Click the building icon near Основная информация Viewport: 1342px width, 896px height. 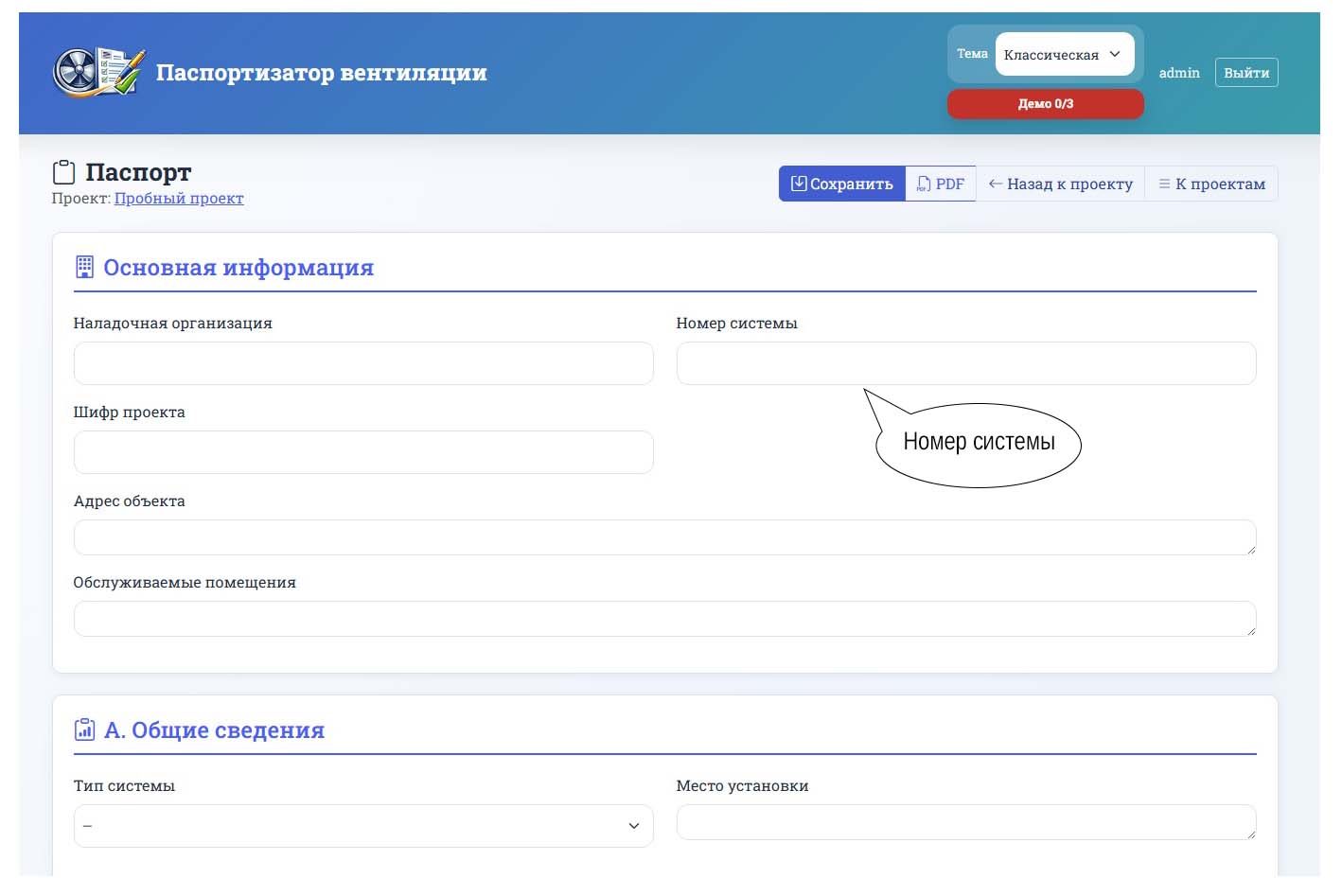(84, 267)
